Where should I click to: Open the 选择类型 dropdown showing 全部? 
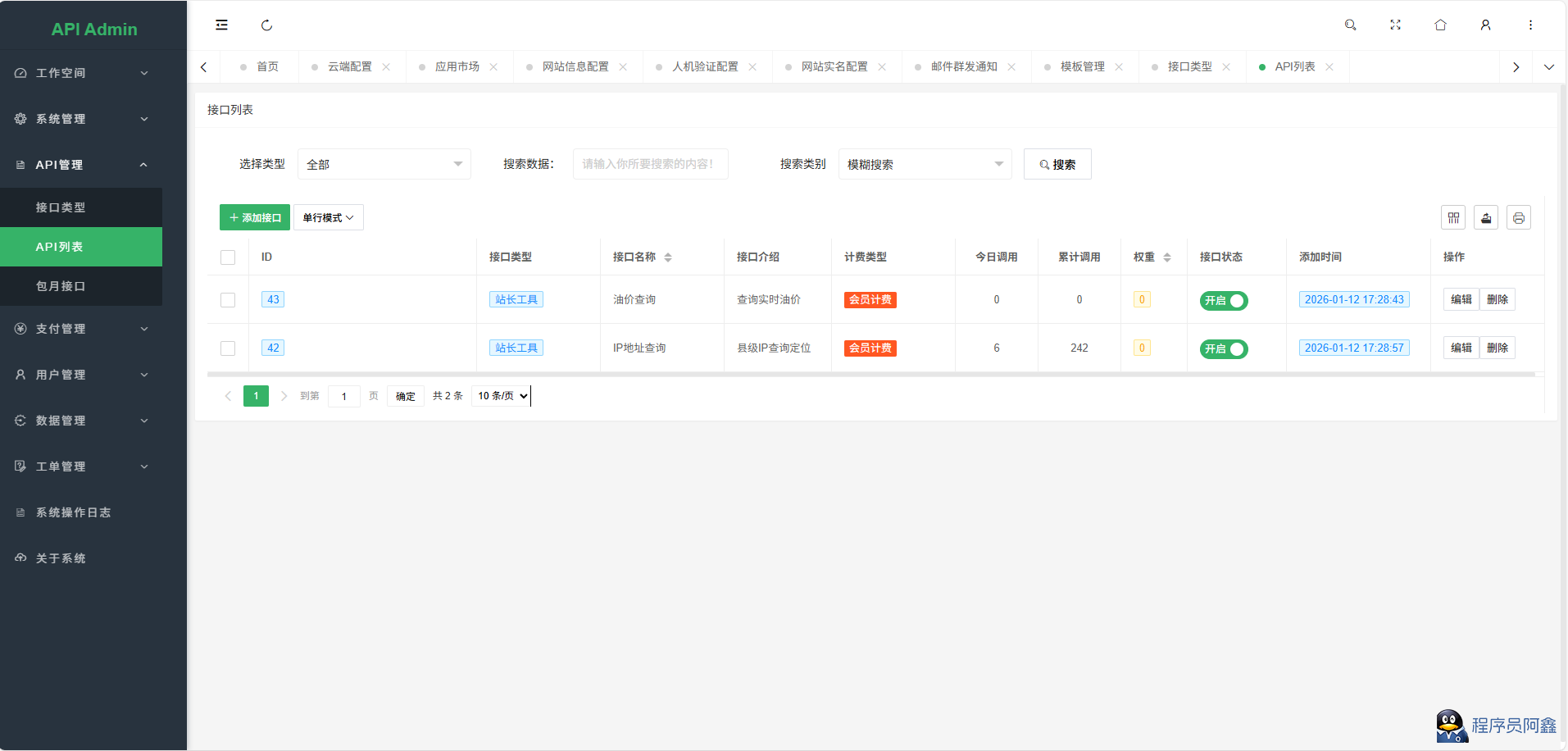tap(384, 165)
